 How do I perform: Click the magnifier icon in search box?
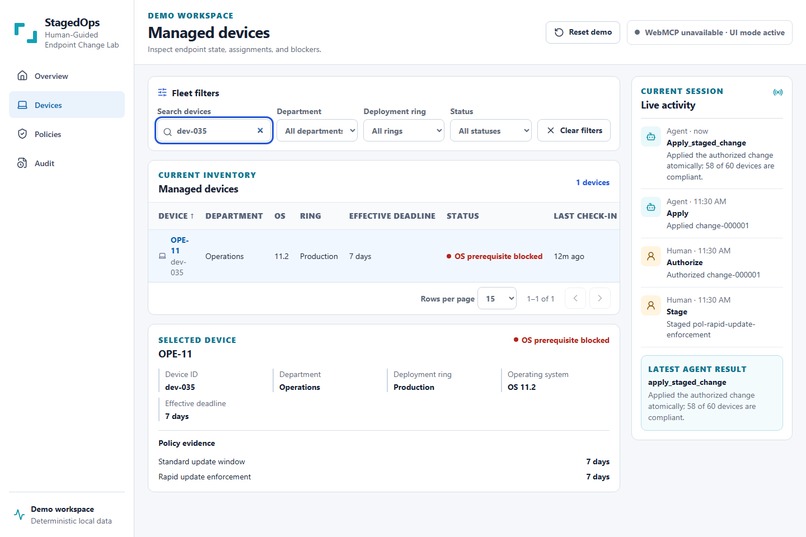[x=168, y=132]
